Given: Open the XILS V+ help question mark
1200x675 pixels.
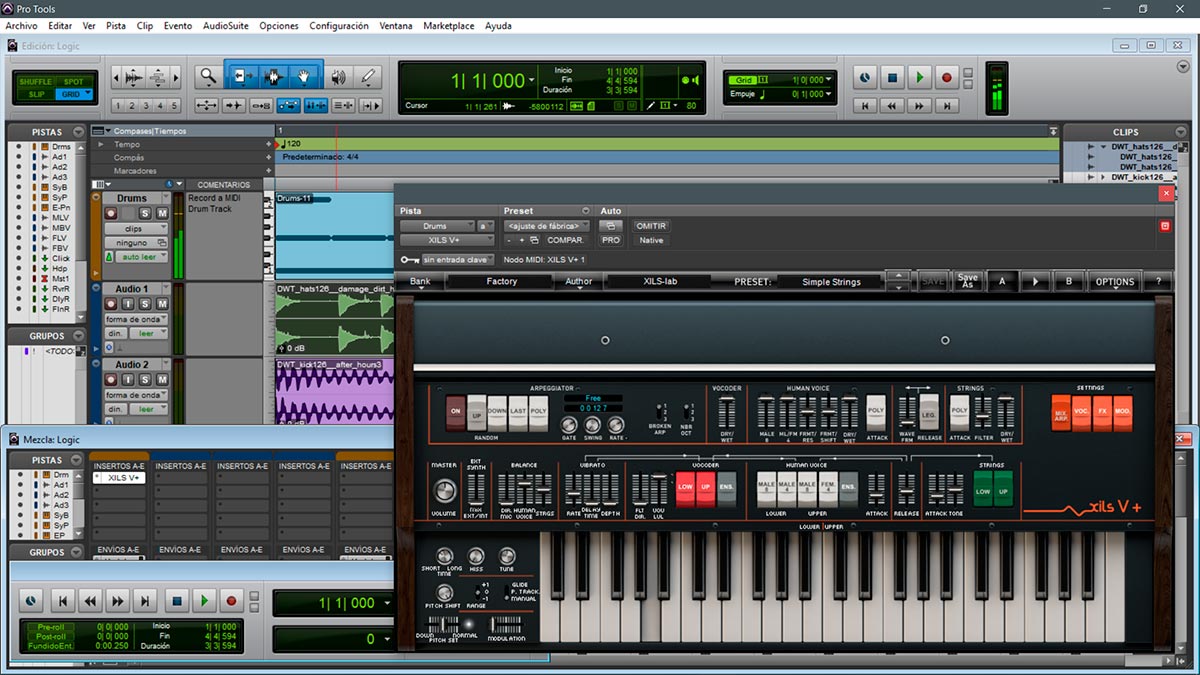Looking at the screenshot, I should coord(1158,282).
